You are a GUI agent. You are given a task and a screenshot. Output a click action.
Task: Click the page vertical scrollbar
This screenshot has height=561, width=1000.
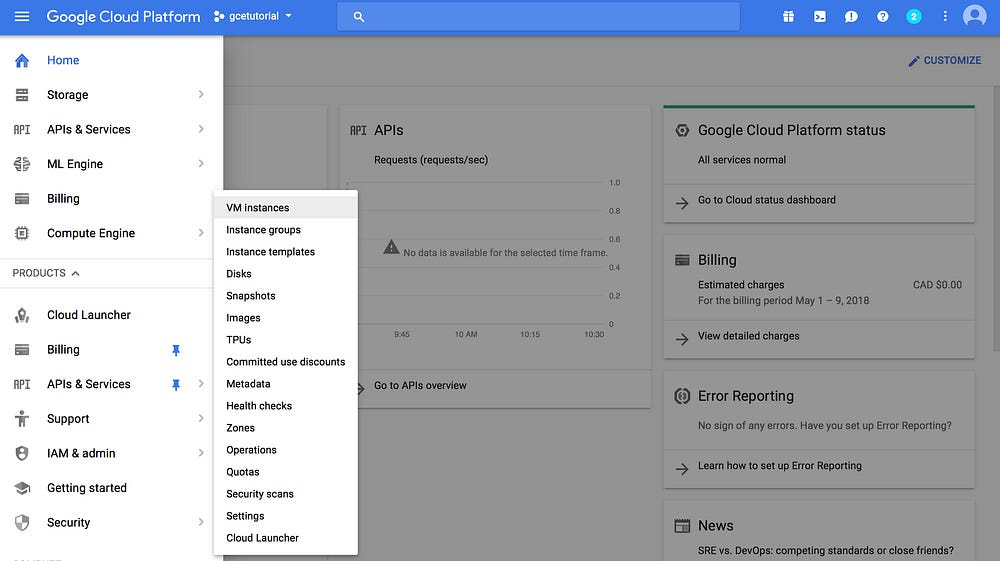pyautogui.click(x=996, y=217)
